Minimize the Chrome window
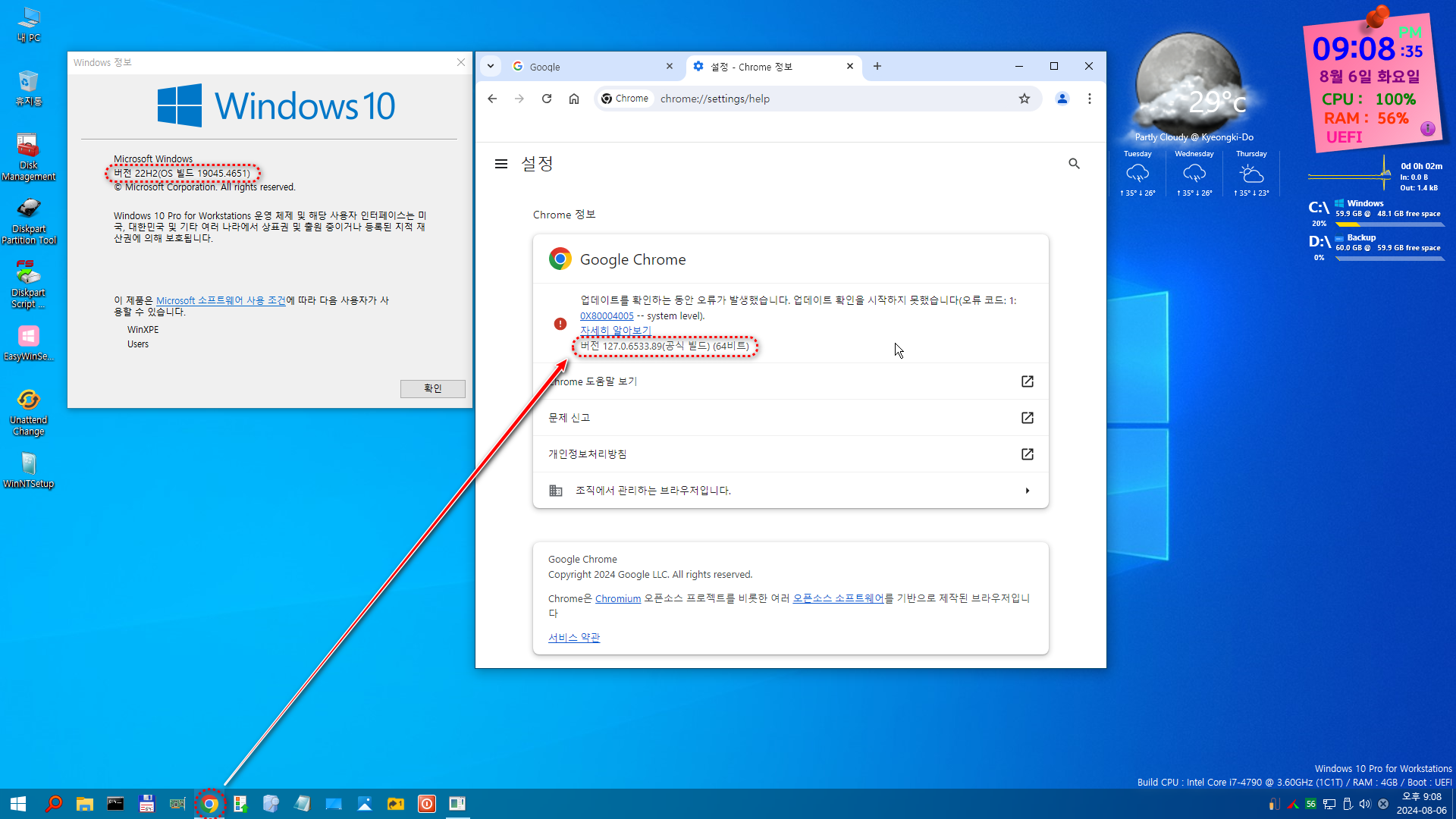The height and width of the screenshot is (819, 1456). click(x=1019, y=67)
